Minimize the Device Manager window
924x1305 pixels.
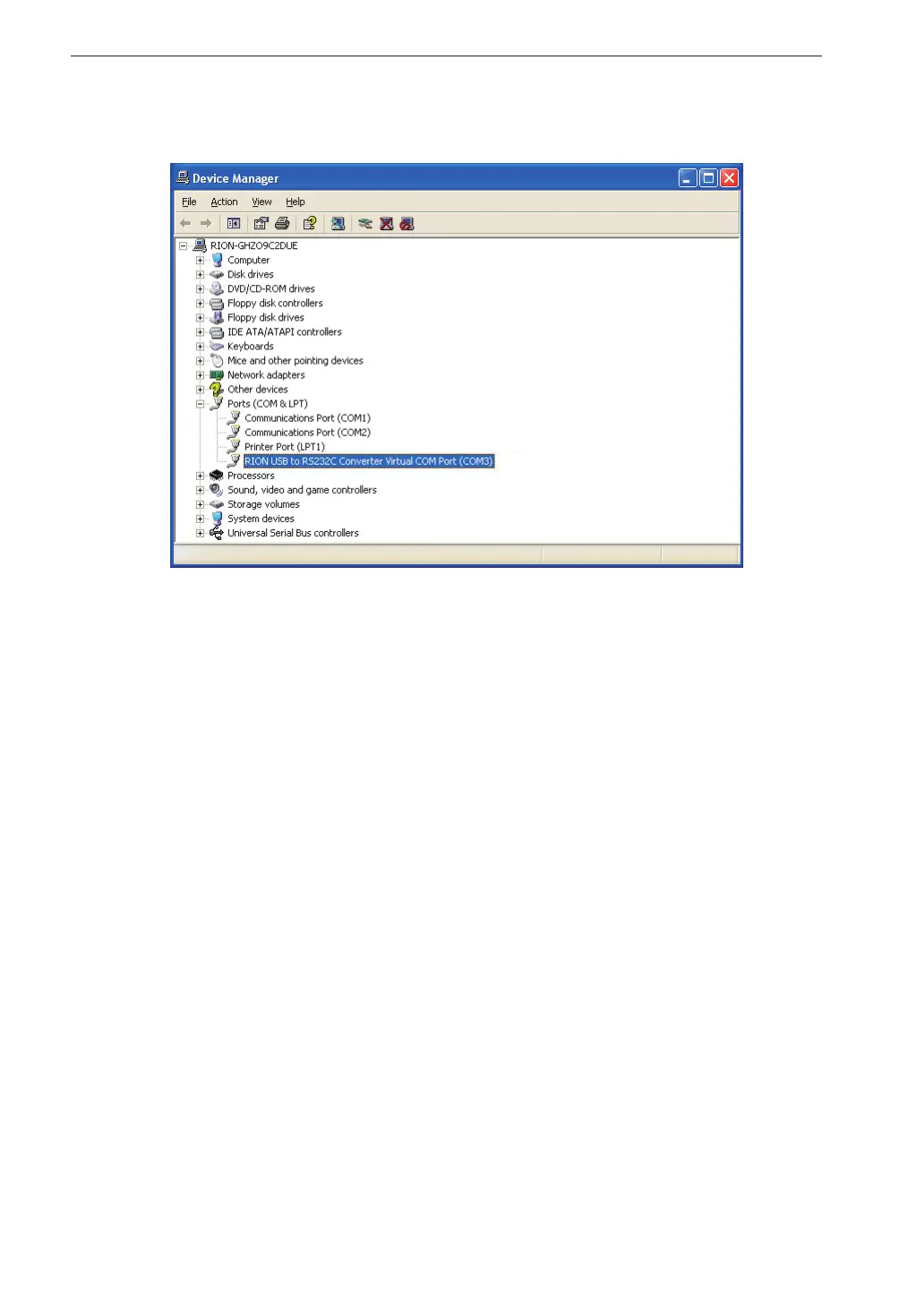click(x=688, y=178)
